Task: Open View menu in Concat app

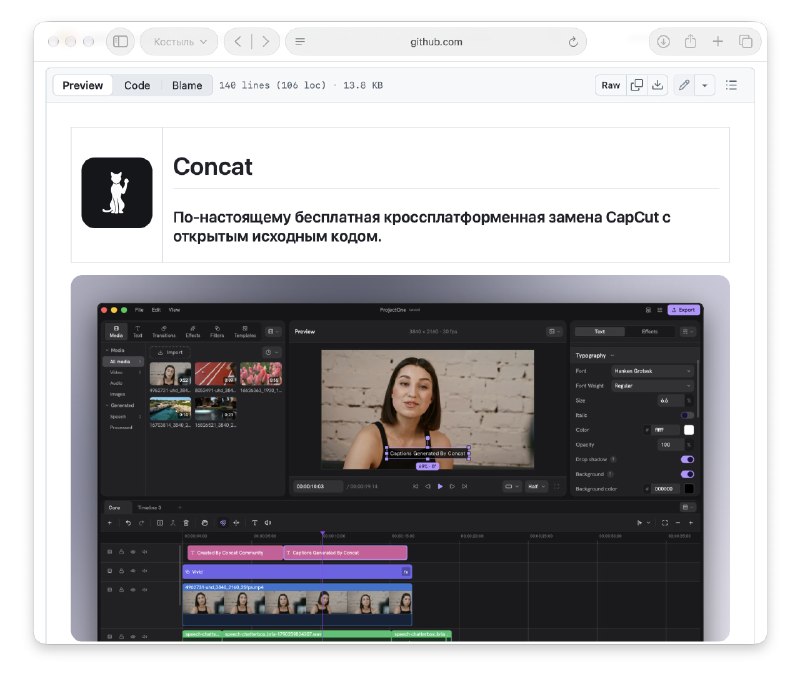Action: (174, 310)
